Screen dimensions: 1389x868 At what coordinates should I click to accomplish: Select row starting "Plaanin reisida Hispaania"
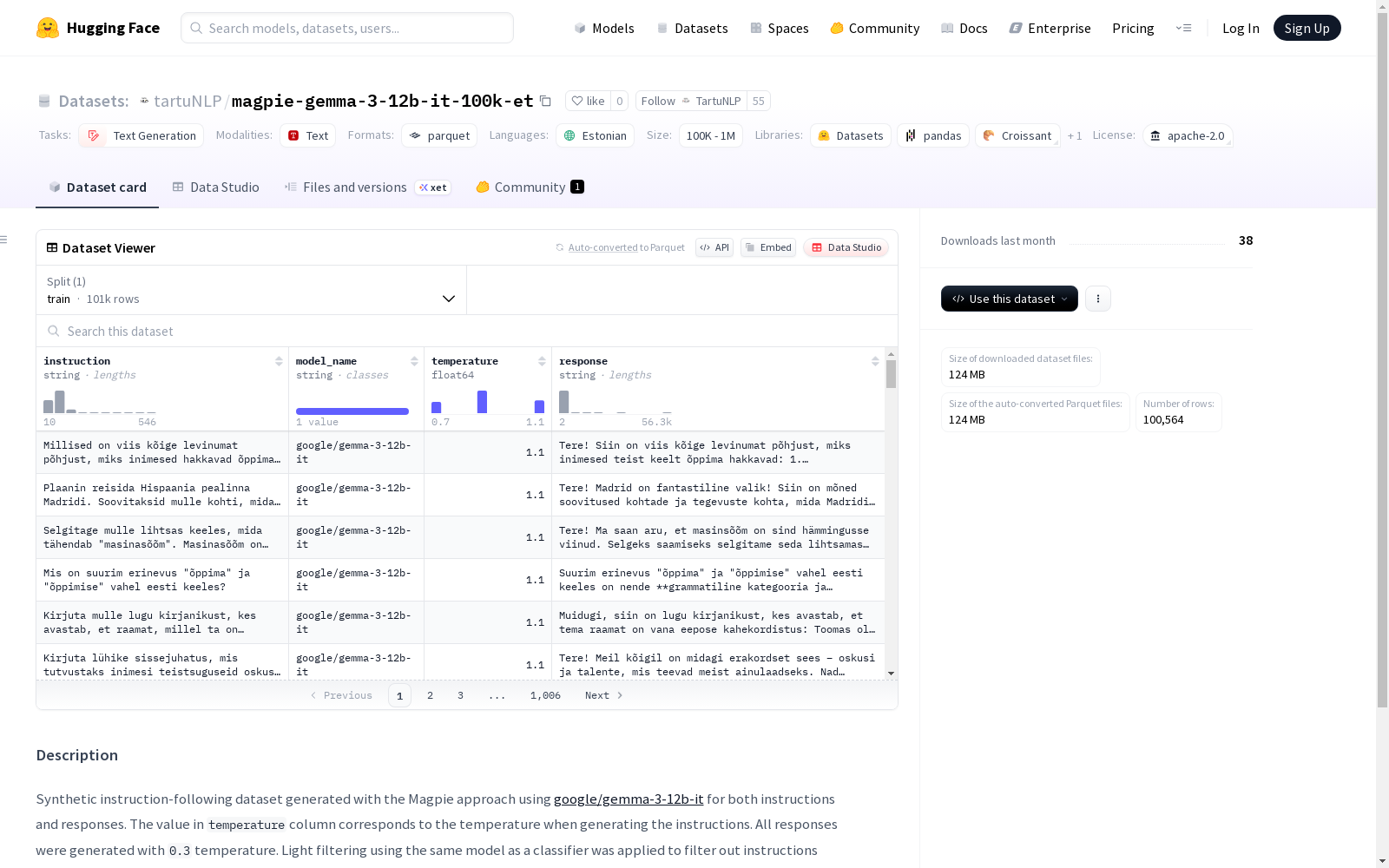click(461, 495)
